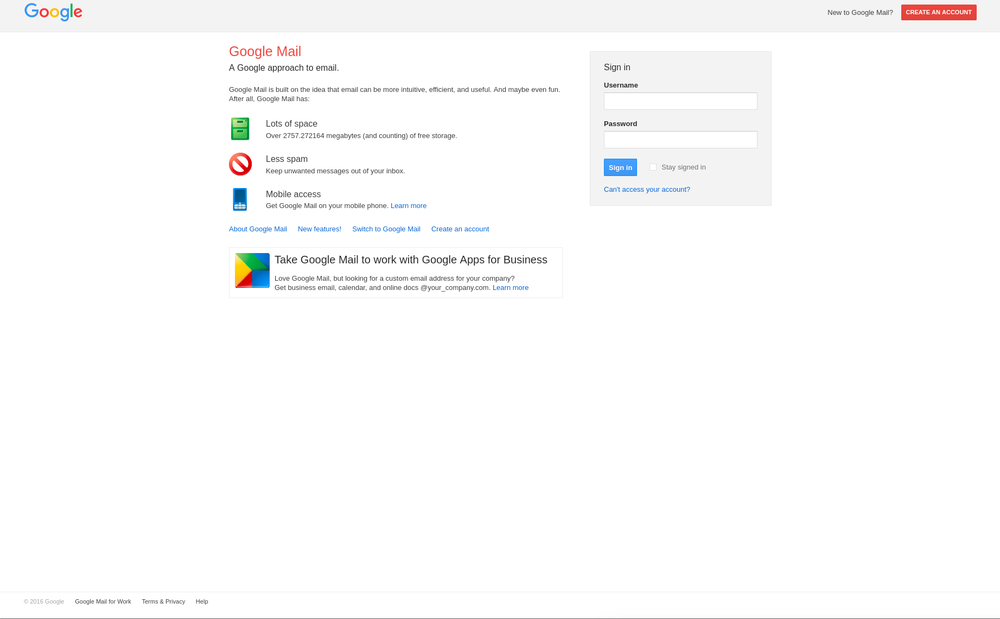
Task: Click Create an account link below features
Action: click(460, 229)
